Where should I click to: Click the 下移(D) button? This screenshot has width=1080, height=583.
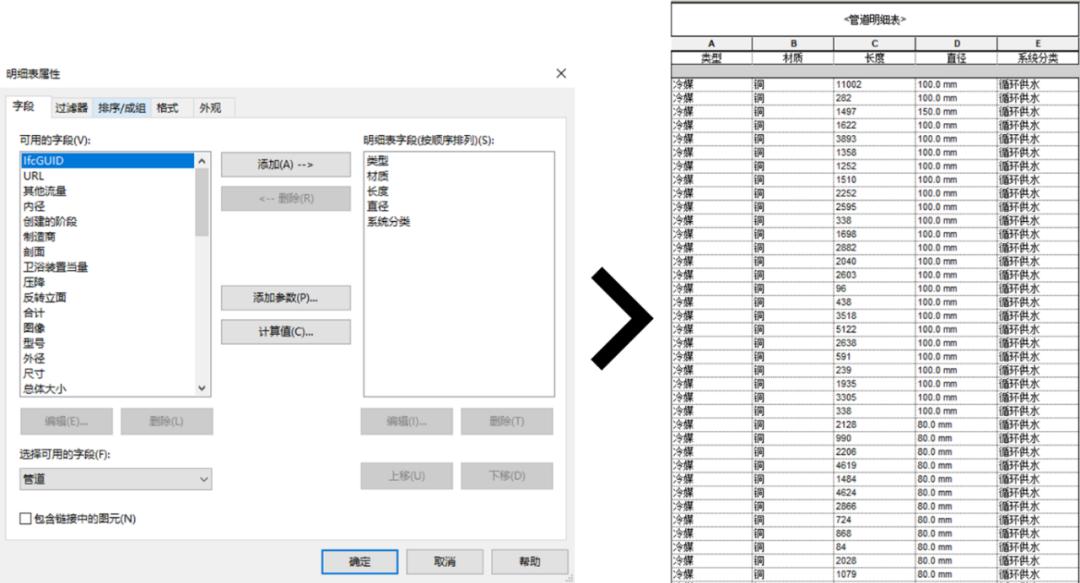click(508, 475)
